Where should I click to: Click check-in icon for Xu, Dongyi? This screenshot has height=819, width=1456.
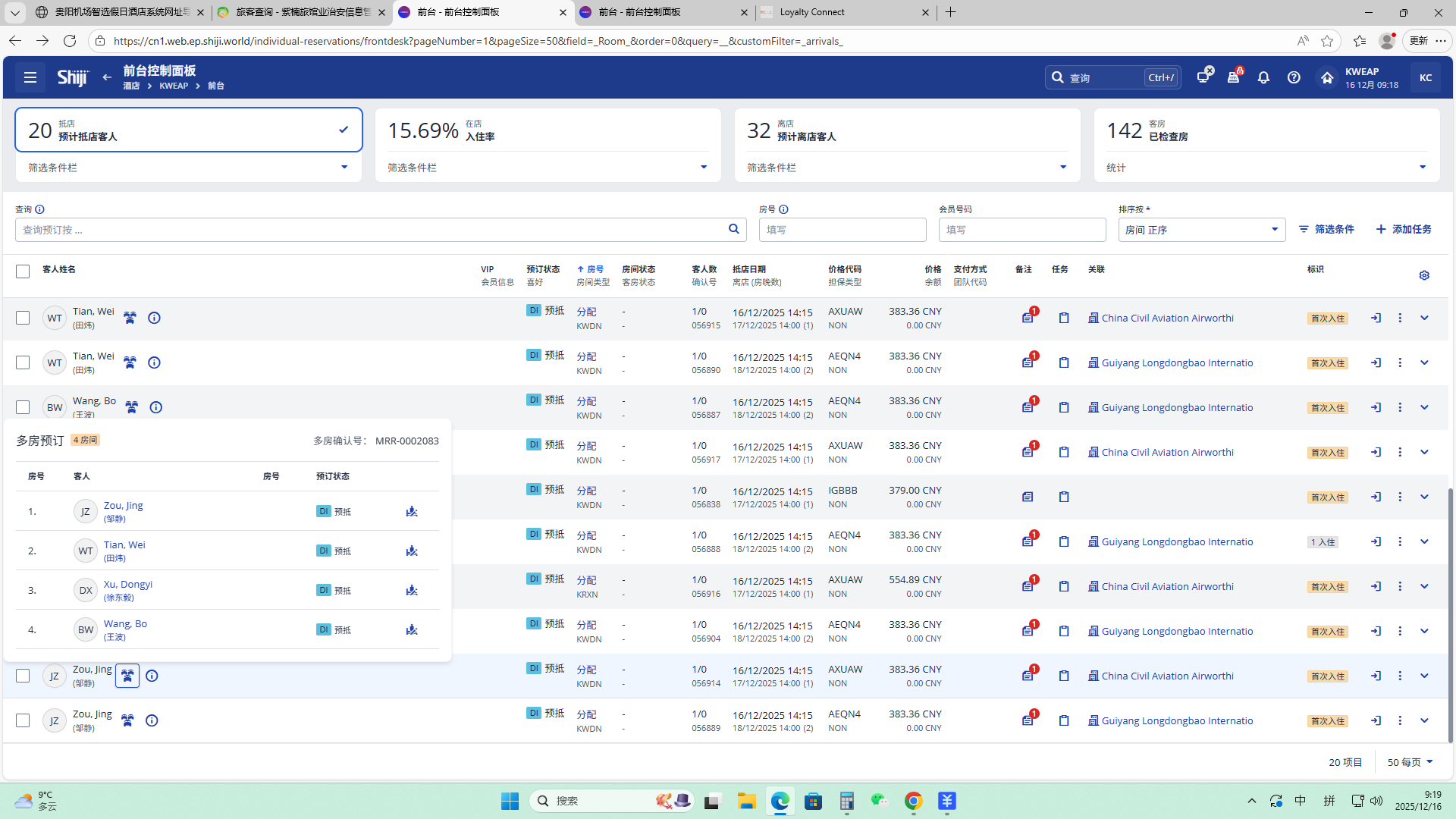412,590
